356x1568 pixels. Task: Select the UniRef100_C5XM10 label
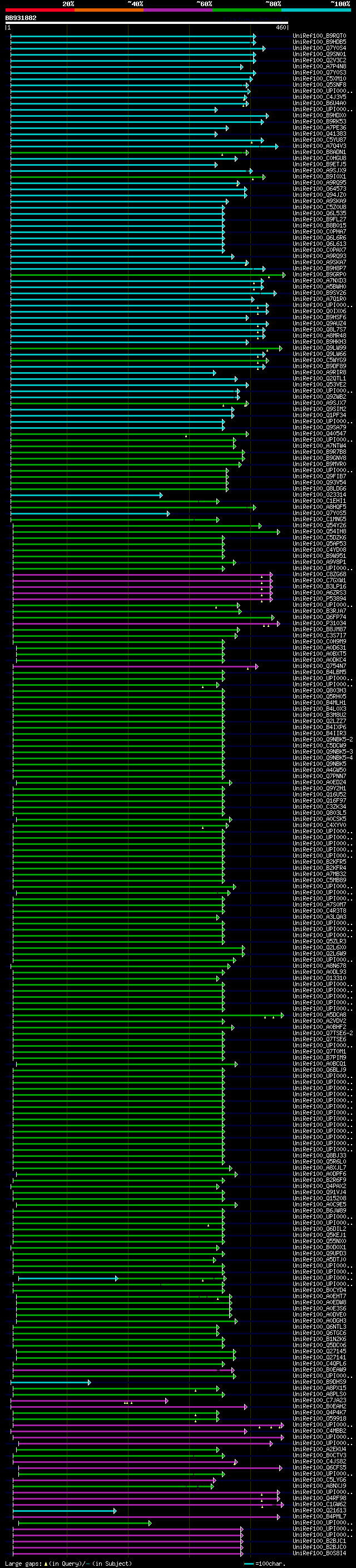click(x=319, y=78)
